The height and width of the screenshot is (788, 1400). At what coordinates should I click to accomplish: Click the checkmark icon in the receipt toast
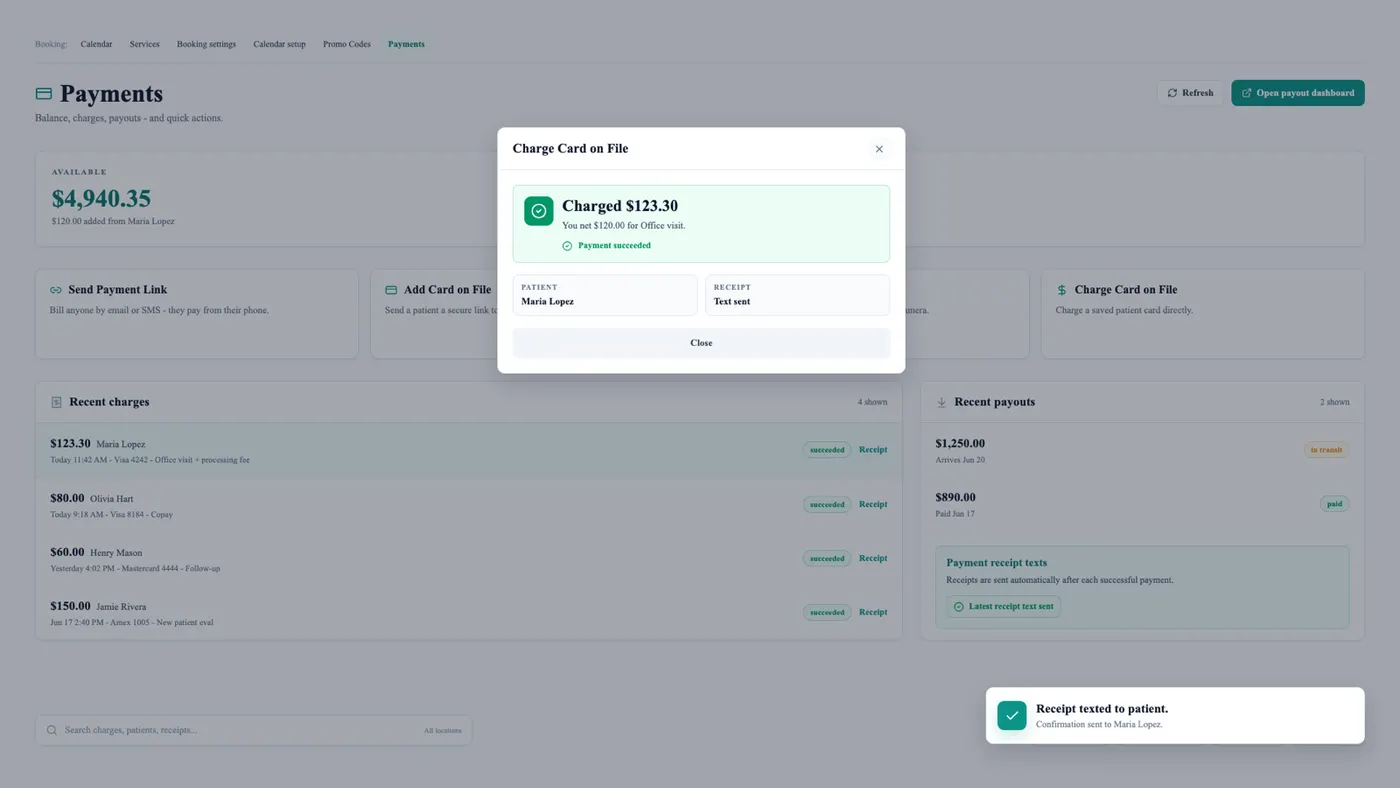[x=1012, y=715]
